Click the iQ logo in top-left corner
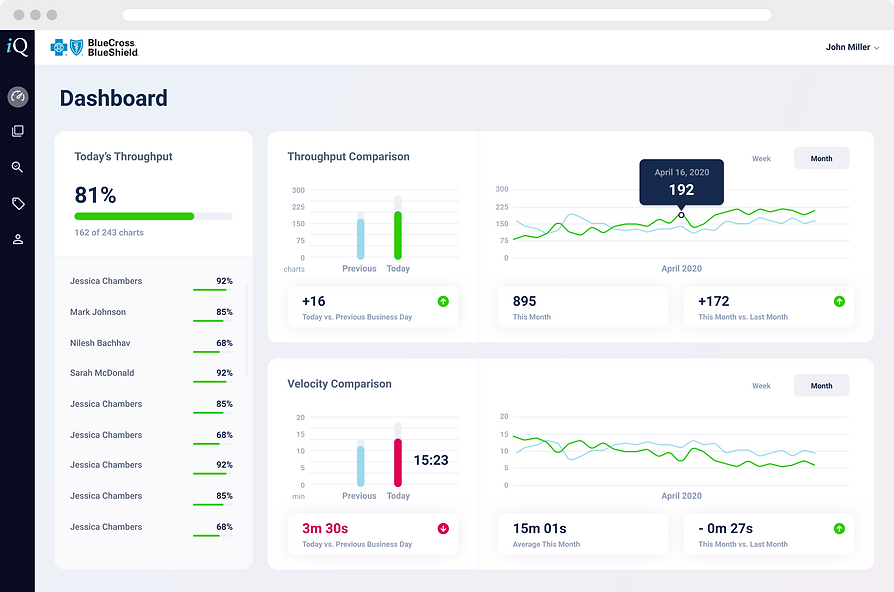Image resolution: width=894 pixels, height=592 pixels. [16, 46]
